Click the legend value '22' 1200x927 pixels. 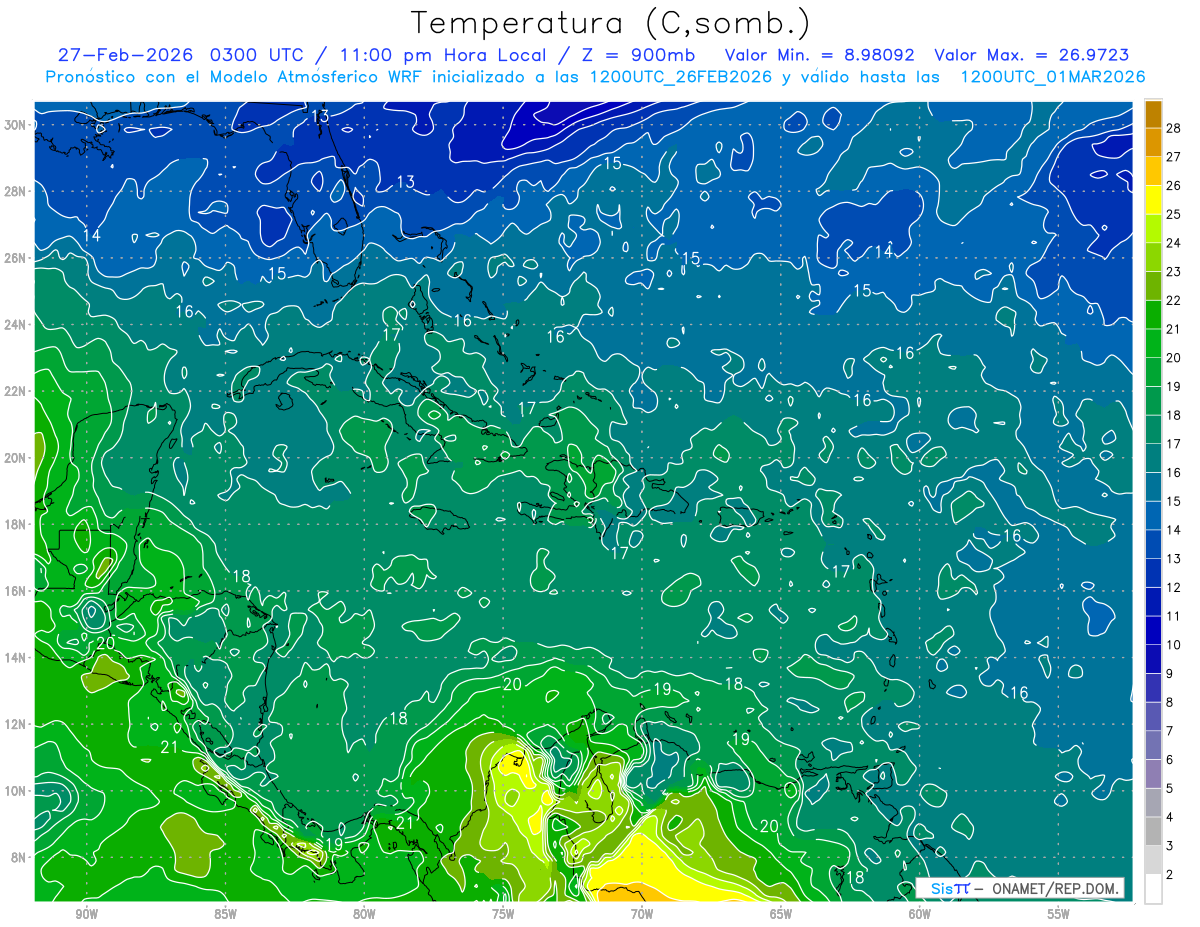pyautogui.click(x=1174, y=300)
